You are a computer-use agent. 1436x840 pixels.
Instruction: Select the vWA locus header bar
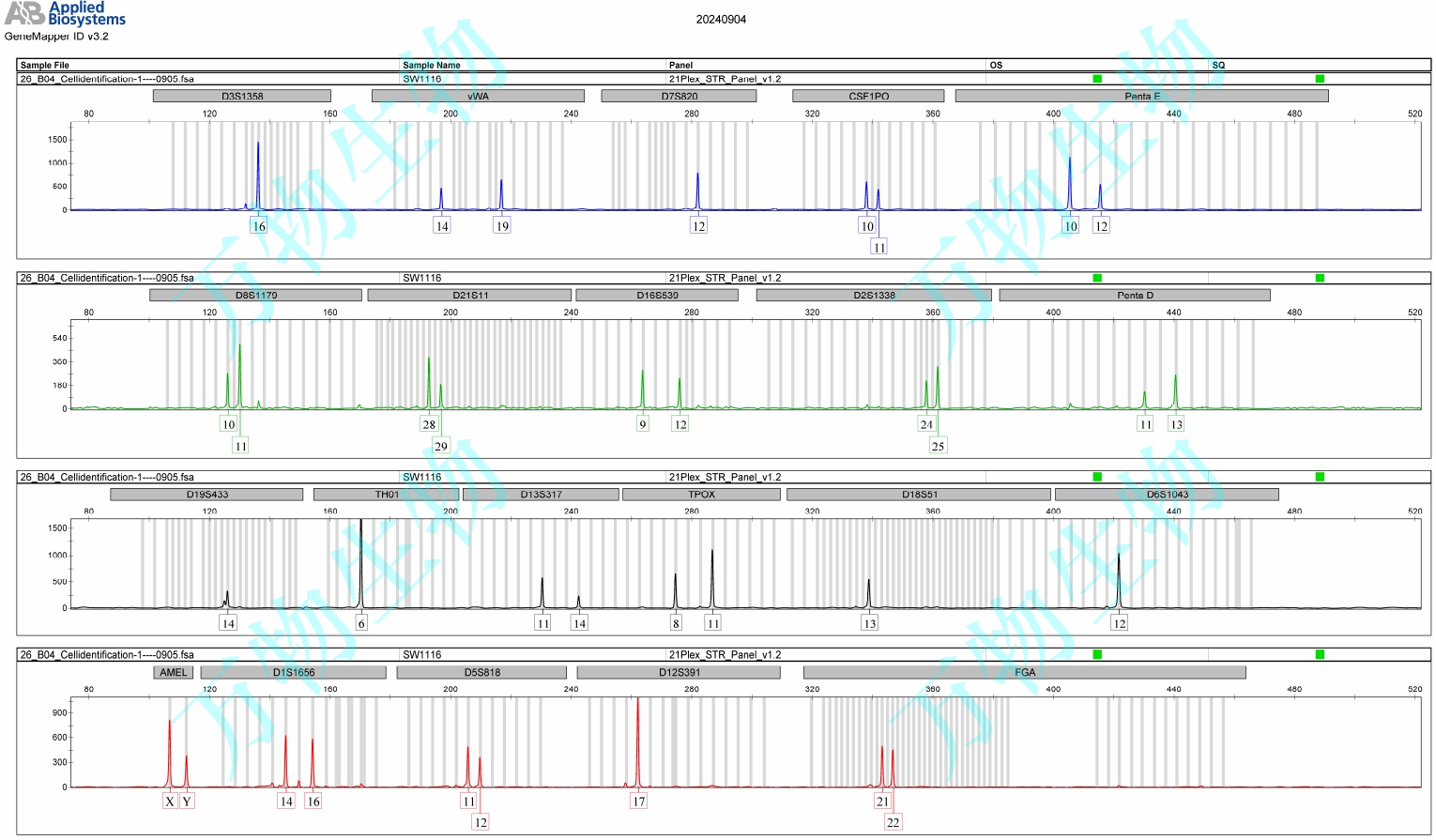[478, 96]
